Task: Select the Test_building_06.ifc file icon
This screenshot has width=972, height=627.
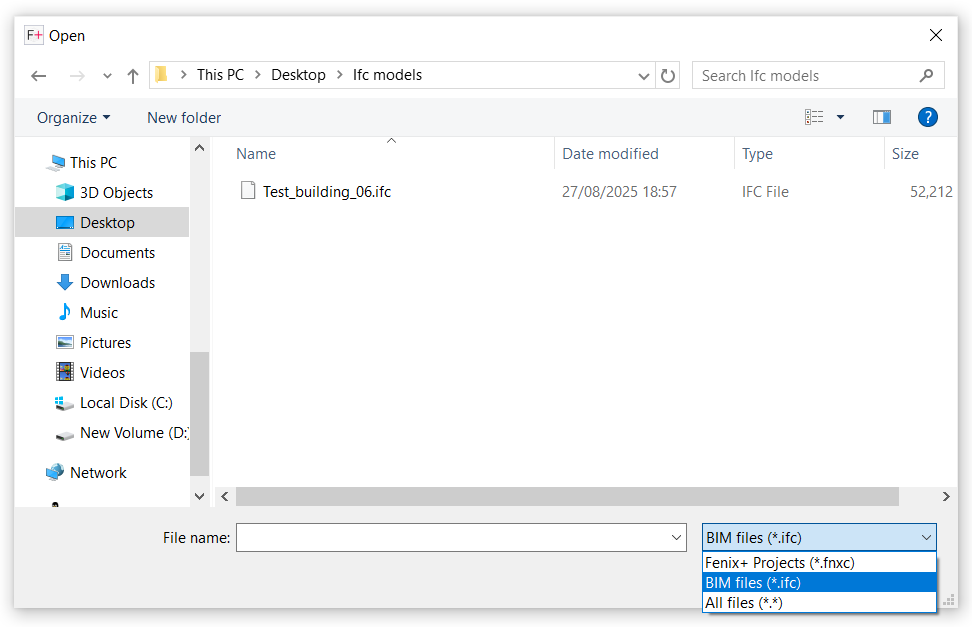Action: (247, 190)
